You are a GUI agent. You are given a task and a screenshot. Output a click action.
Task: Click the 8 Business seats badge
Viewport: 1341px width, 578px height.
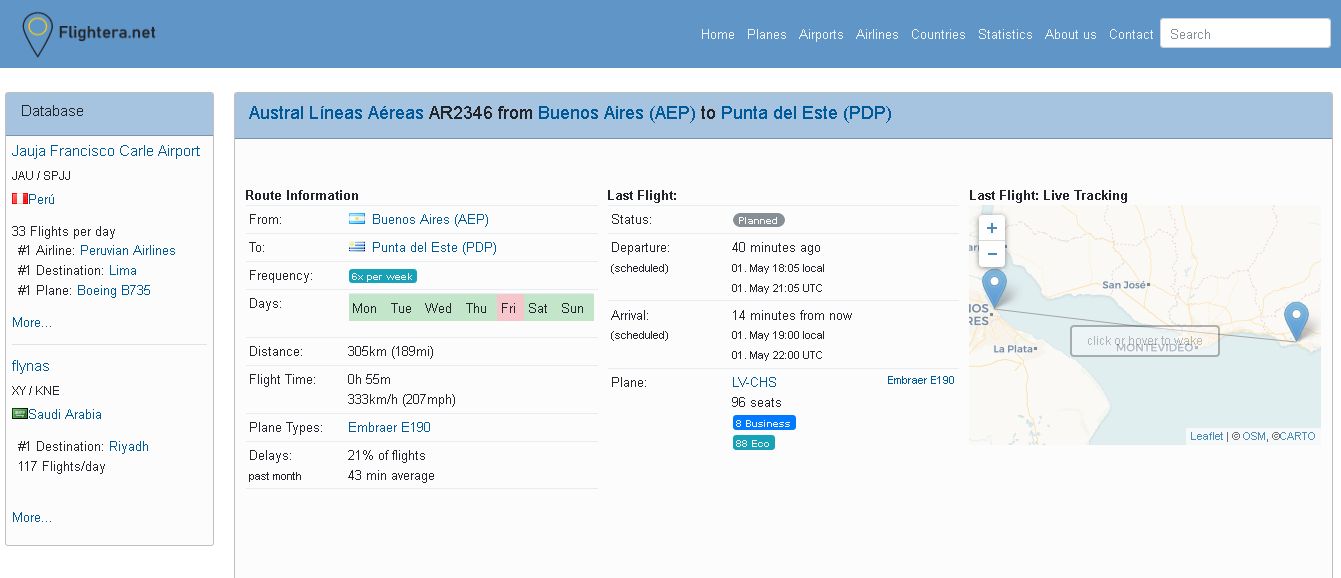point(764,423)
